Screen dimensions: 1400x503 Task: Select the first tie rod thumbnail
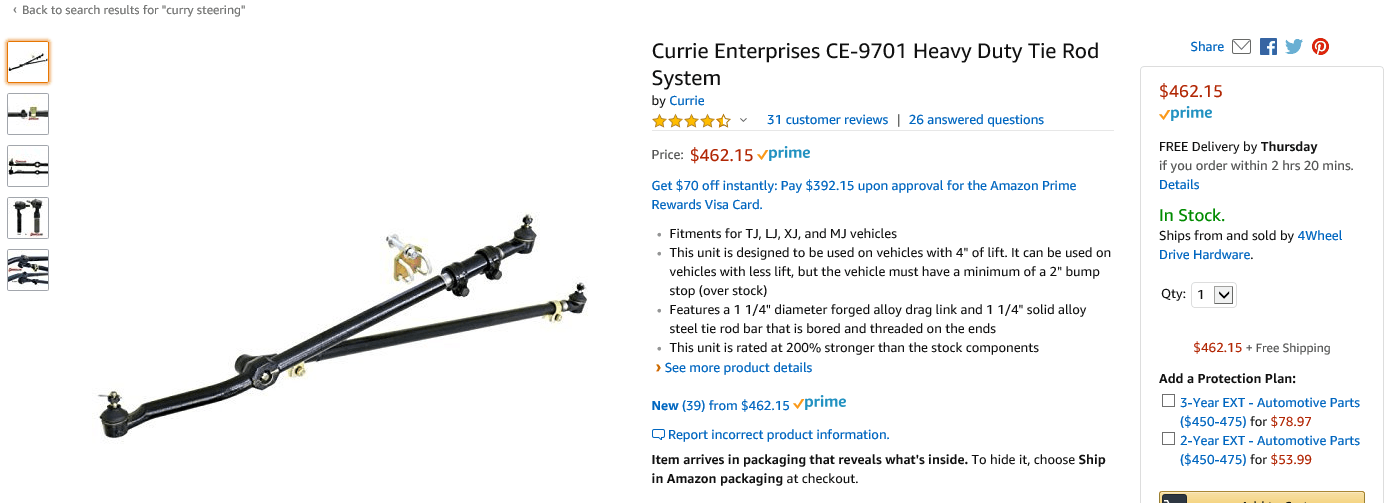(28, 62)
